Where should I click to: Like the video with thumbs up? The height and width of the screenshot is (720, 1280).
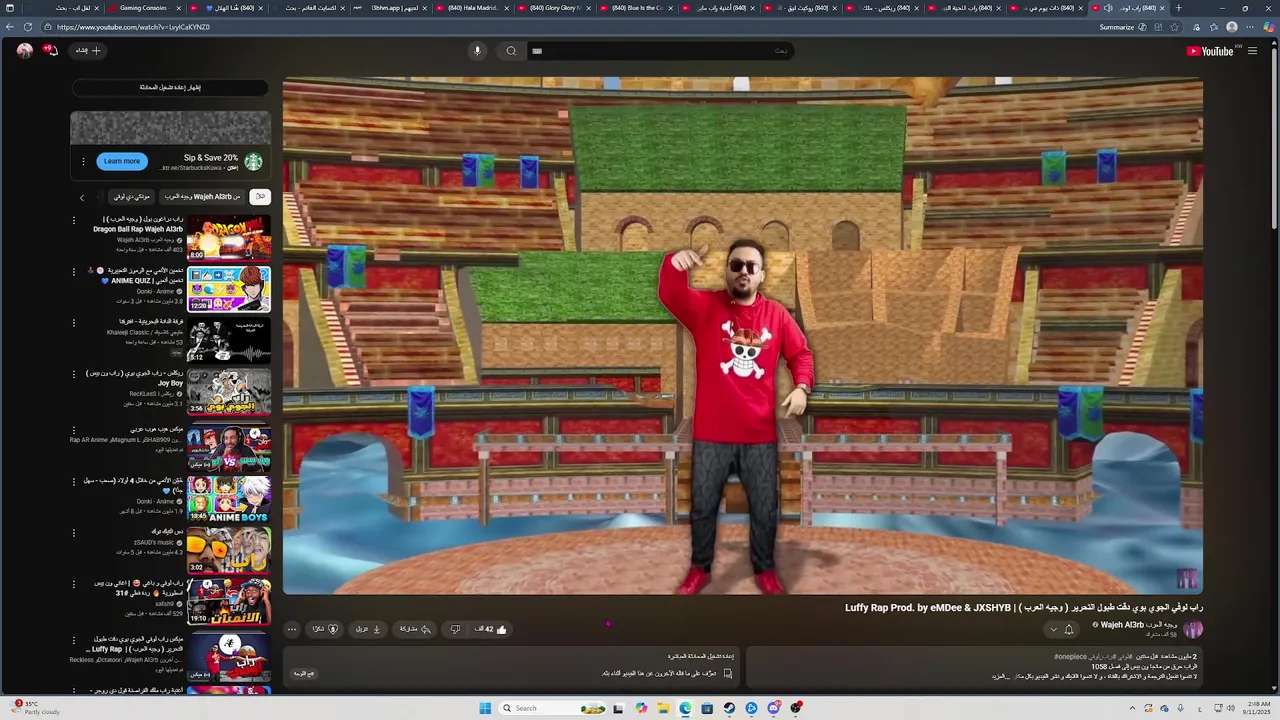tap(491, 629)
